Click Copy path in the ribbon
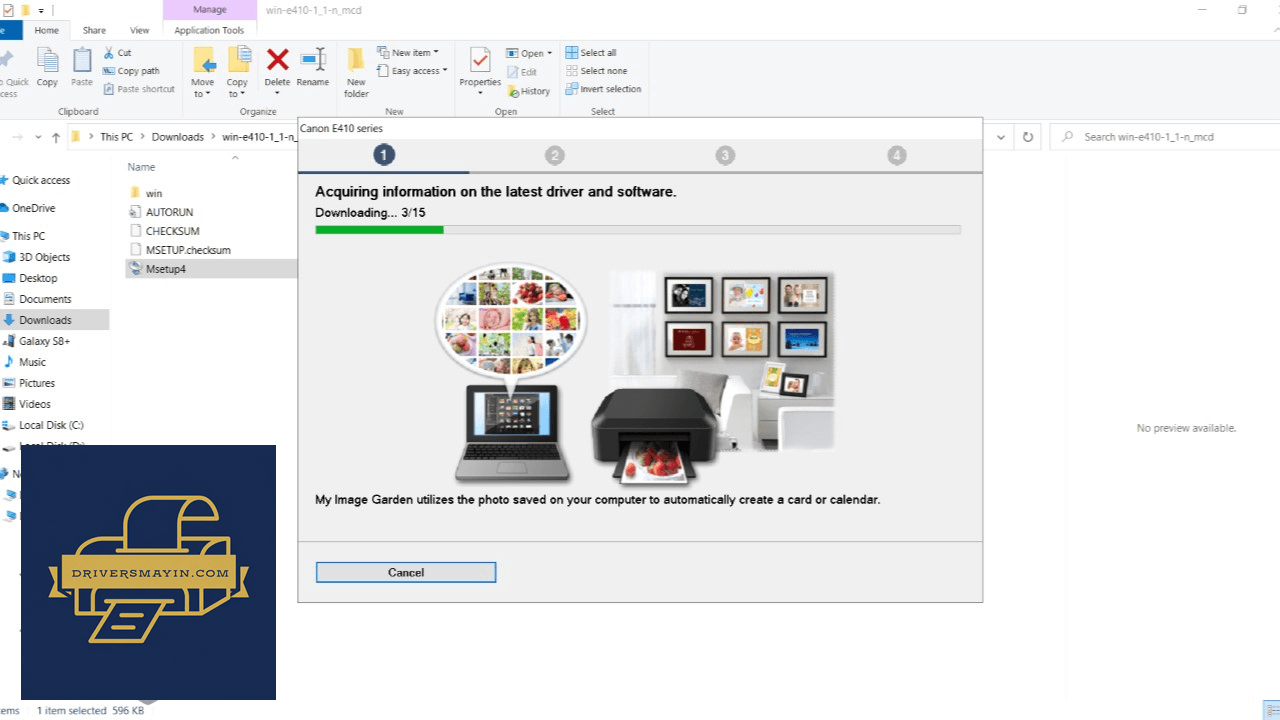Viewport: 1280px width, 720px height. click(131, 71)
